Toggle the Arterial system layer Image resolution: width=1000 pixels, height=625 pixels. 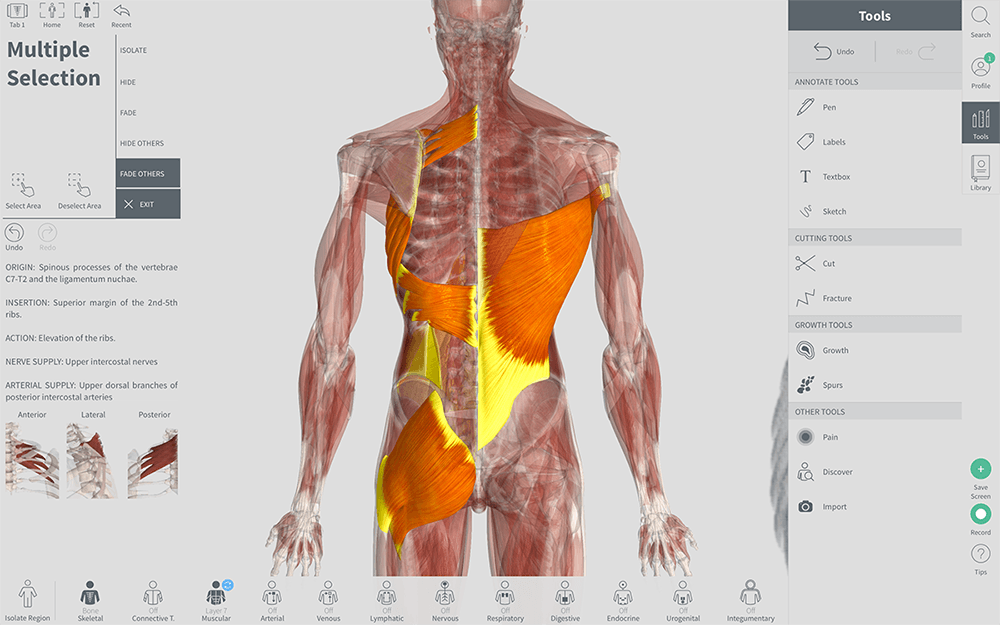point(272,598)
